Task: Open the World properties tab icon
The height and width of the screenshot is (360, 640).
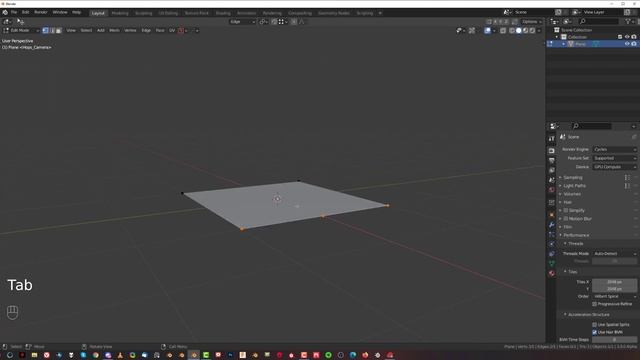Action: click(x=551, y=190)
